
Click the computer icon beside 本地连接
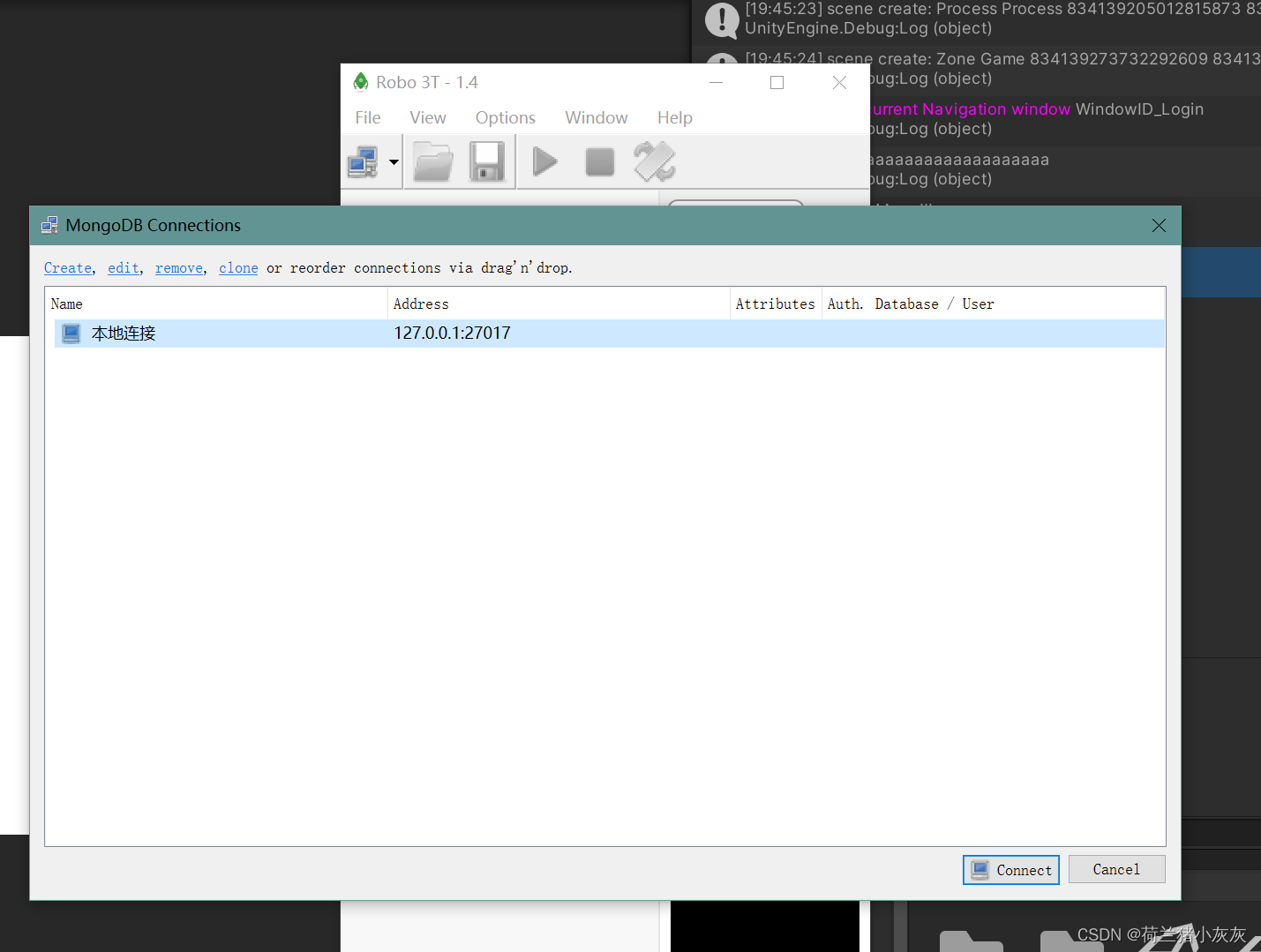pos(71,334)
